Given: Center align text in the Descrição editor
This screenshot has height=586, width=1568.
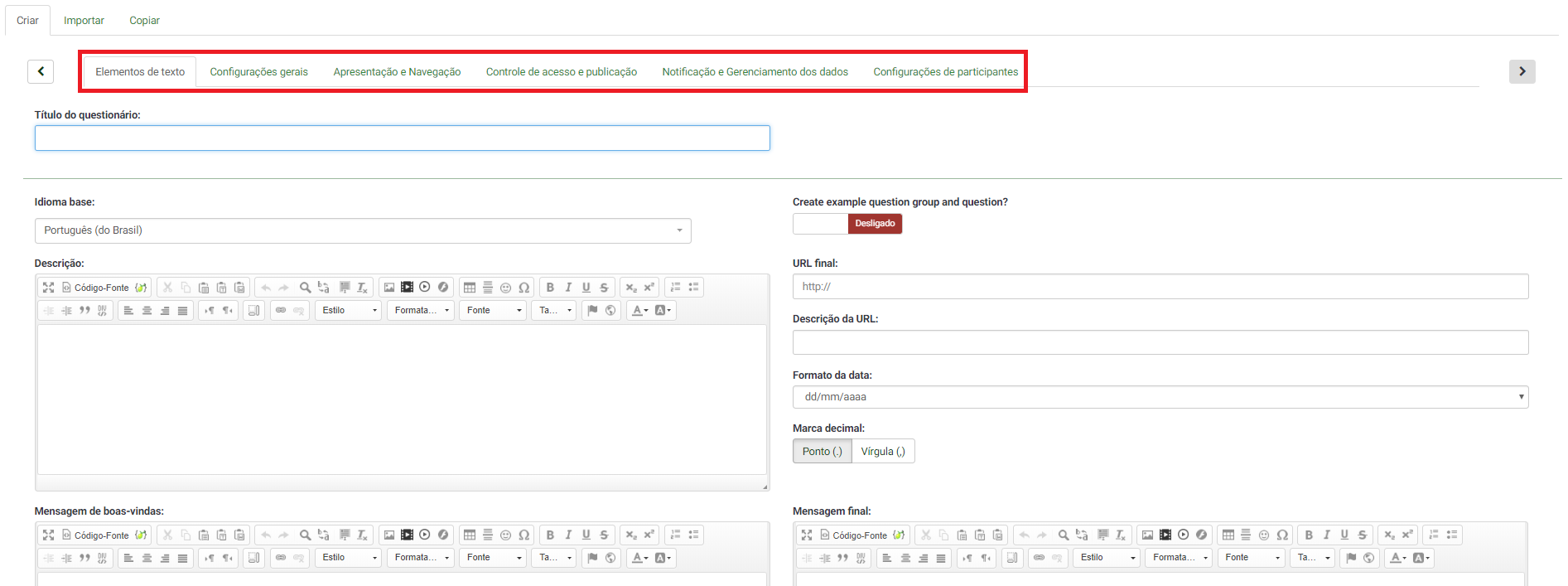Looking at the screenshot, I should [x=147, y=311].
